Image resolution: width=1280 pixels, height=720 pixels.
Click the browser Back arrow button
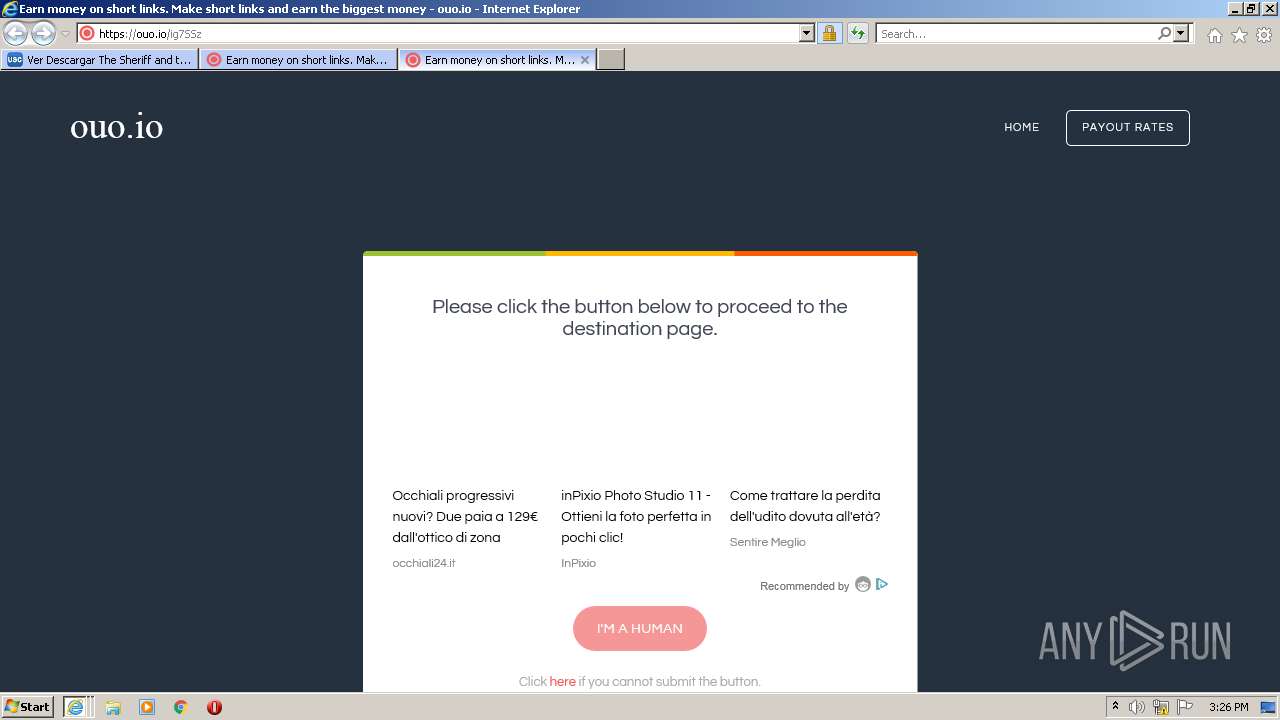pyautogui.click(x=16, y=33)
